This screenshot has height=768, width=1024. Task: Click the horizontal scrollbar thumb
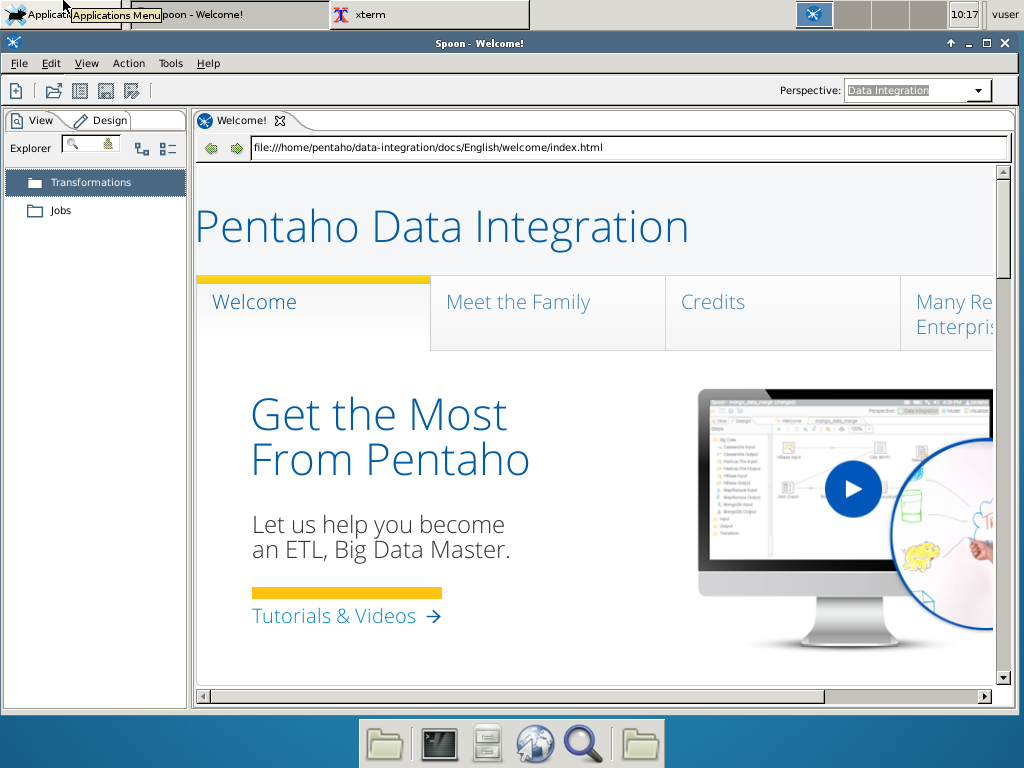tap(517, 697)
